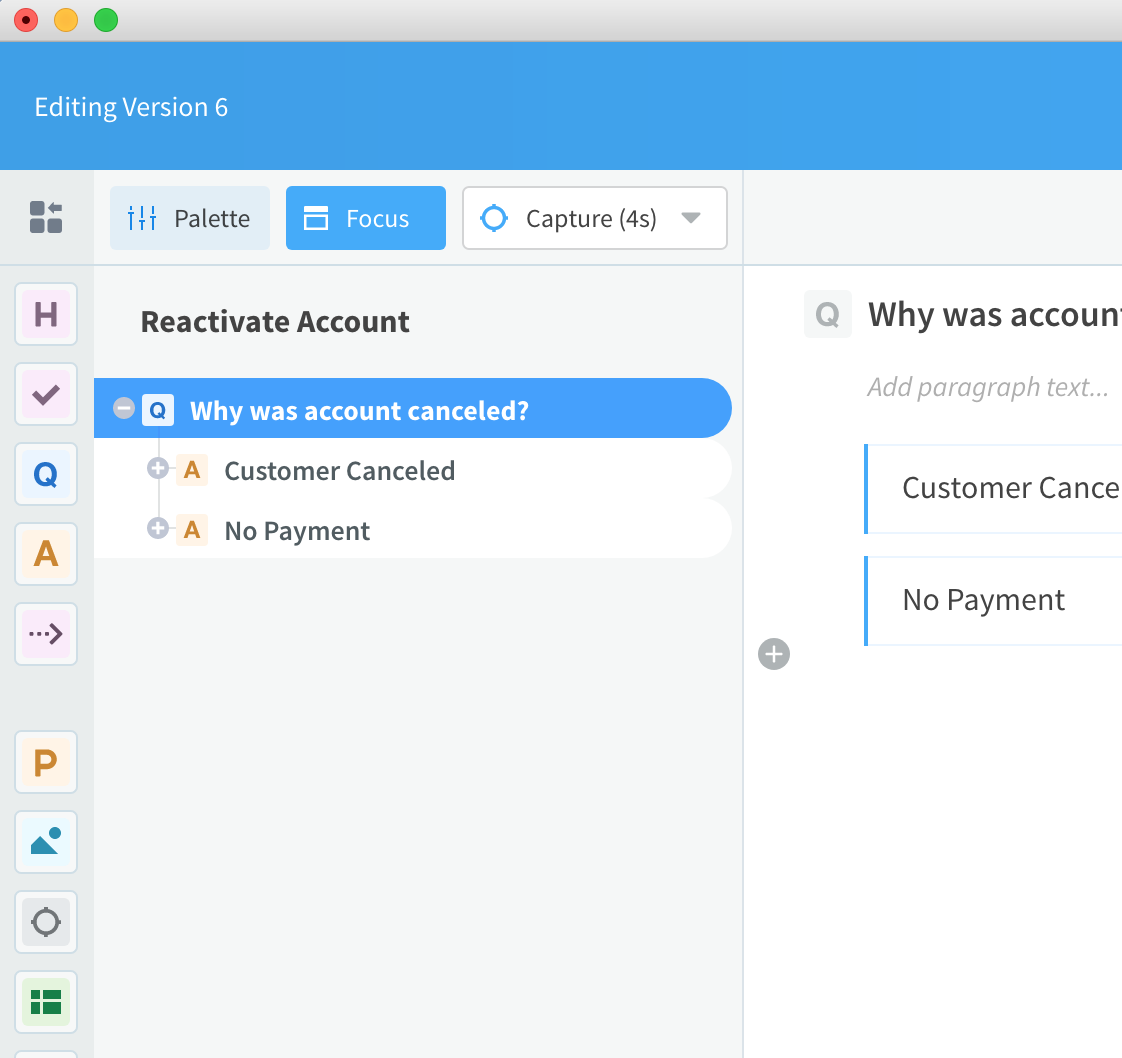
Task: Select the capture target icon in sidebar
Action: [x=45, y=922]
